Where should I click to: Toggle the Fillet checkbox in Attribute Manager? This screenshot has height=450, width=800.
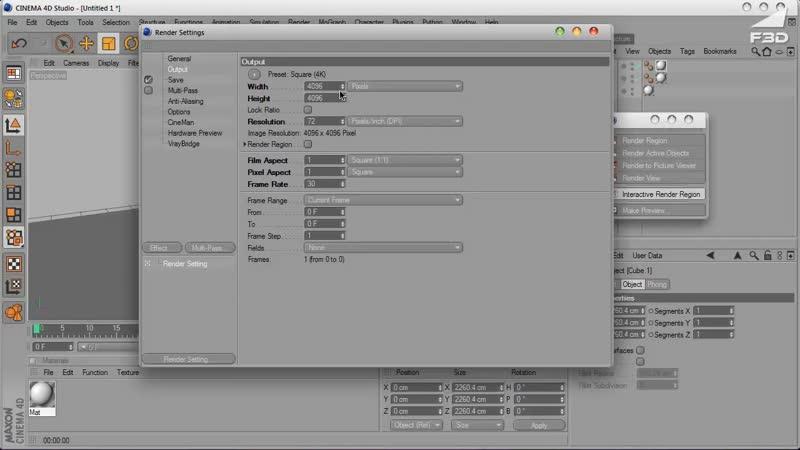(x=640, y=361)
